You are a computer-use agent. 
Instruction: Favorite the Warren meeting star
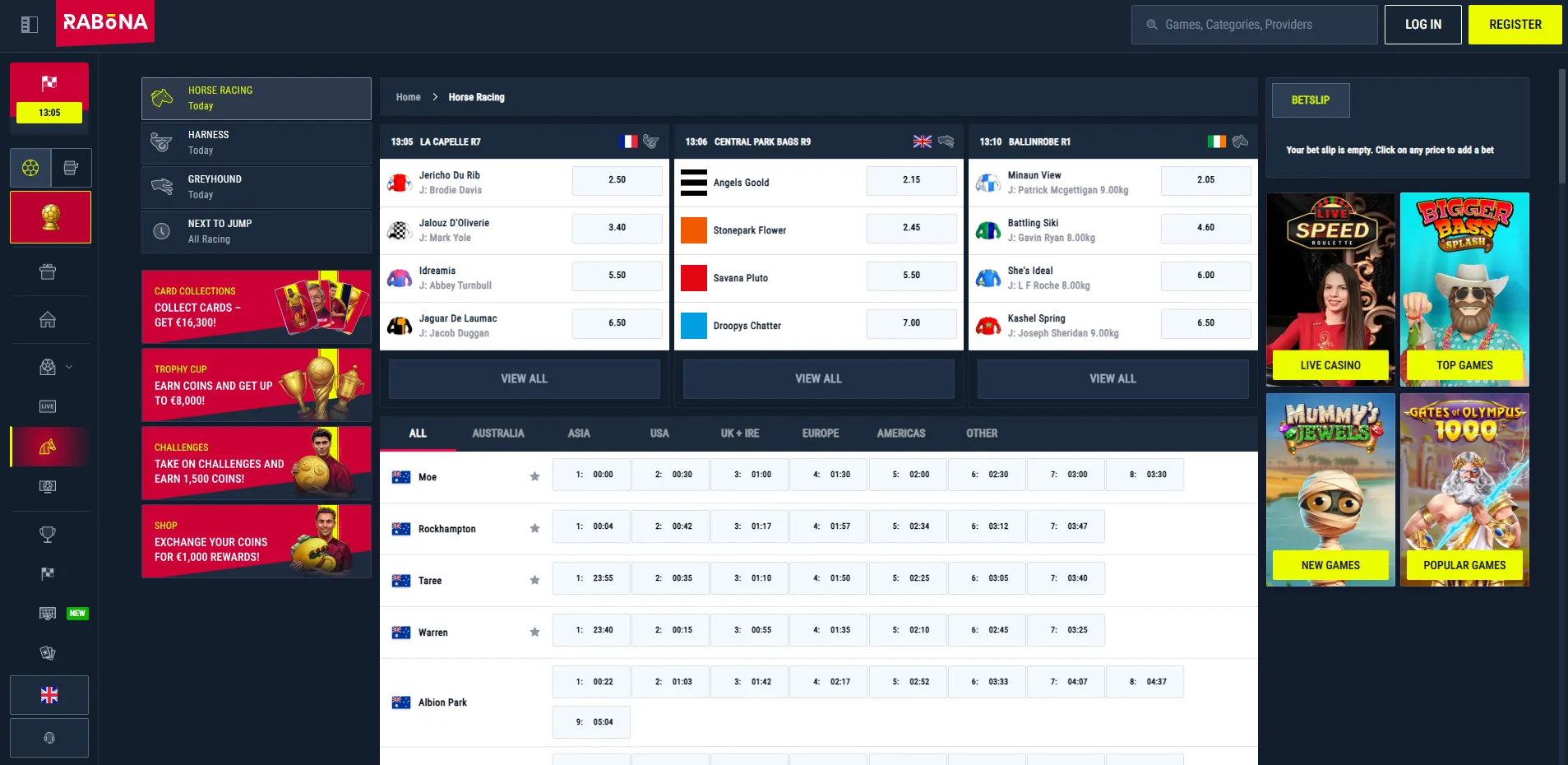534,632
